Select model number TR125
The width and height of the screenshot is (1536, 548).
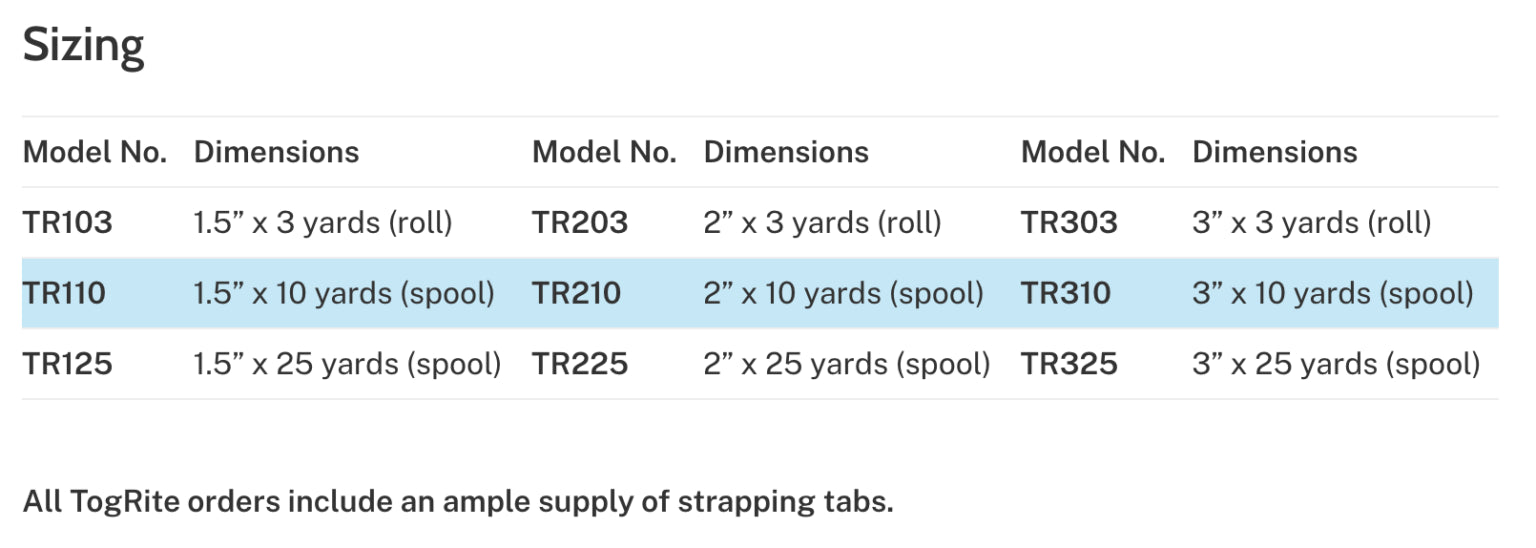coord(67,364)
